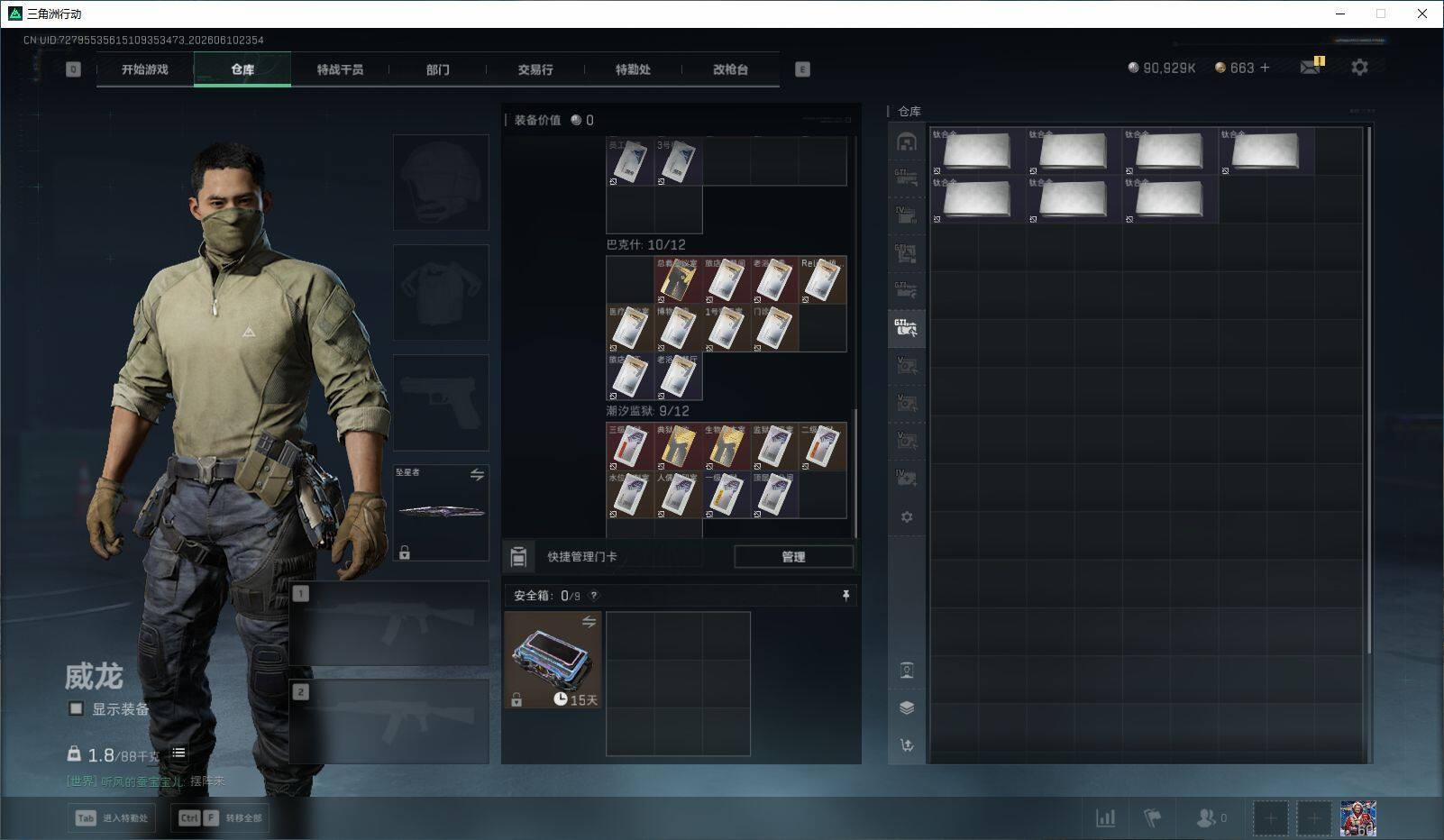Click the 管理 key card button
This screenshot has width=1444, height=840.
coord(793,557)
